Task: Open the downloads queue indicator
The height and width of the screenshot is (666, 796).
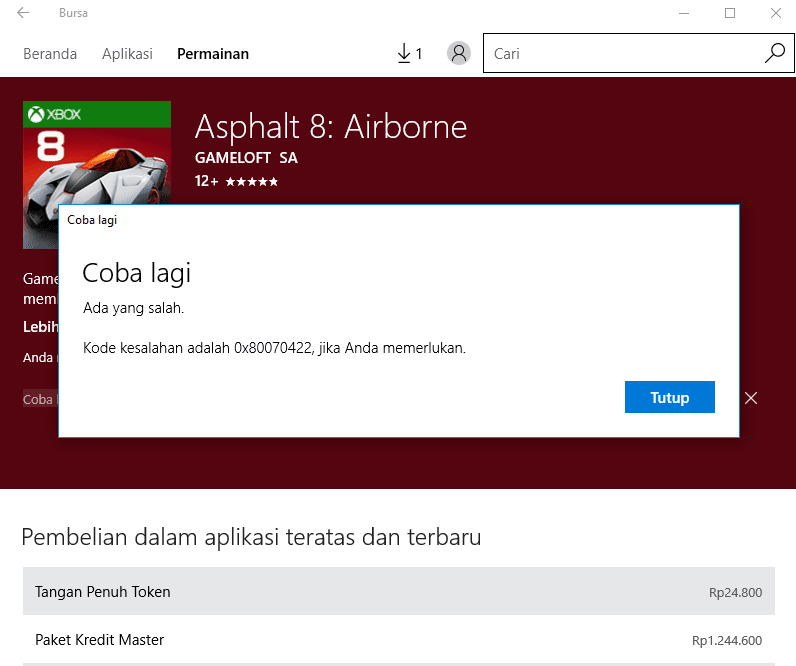Action: point(409,53)
